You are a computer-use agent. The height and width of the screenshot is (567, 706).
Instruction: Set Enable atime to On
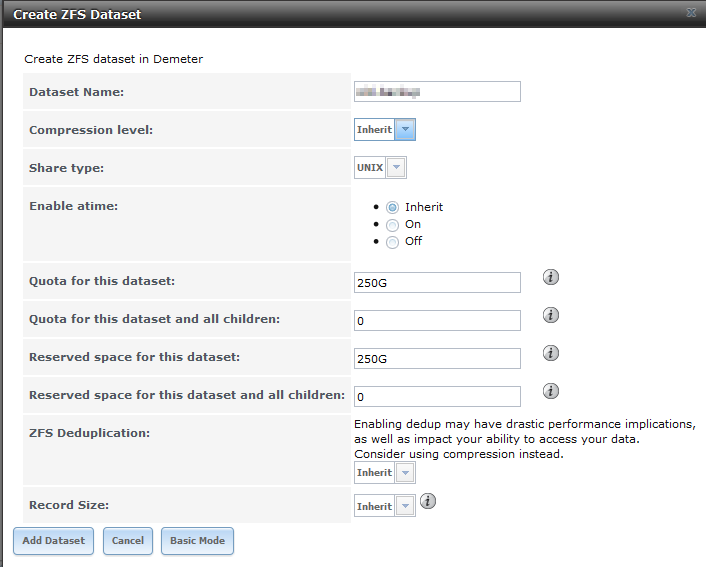tap(392, 225)
